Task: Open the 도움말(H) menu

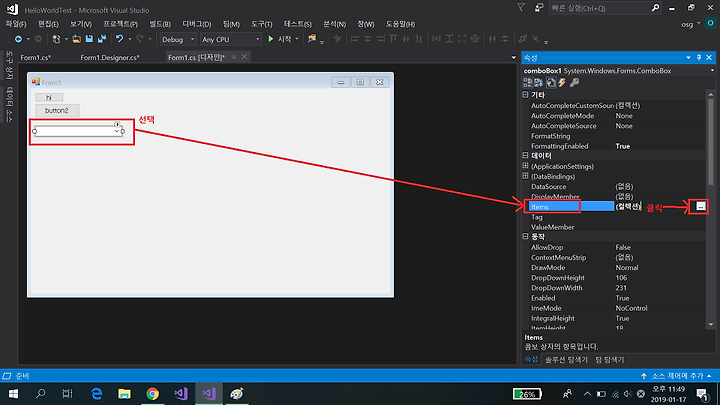Action: click(400, 24)
